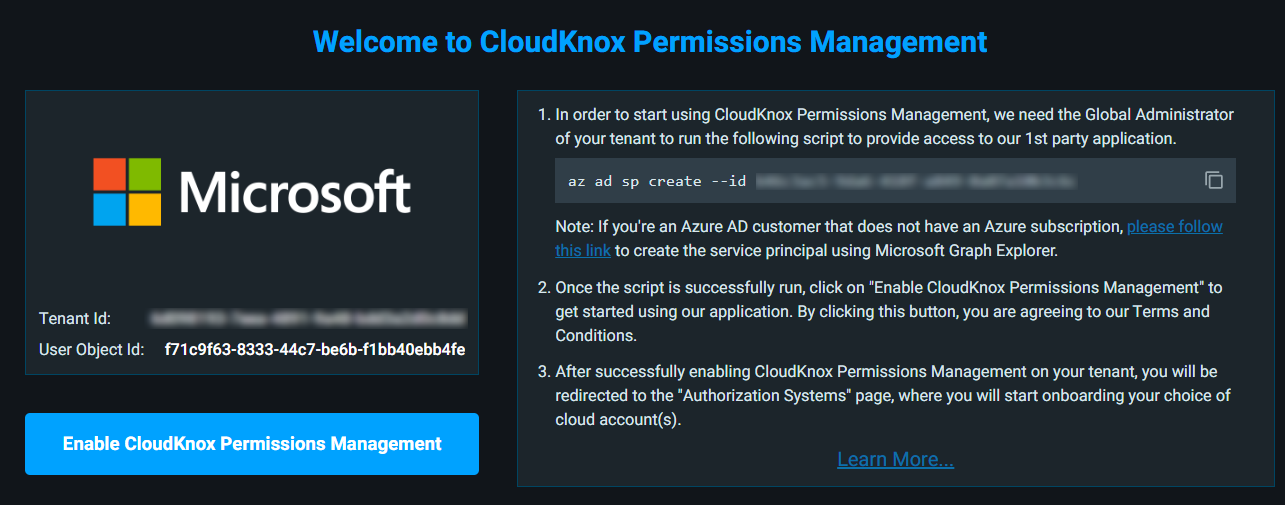Select the blurred application ID in command
The width and height of the screenshot is (1285, 505).
915,181
